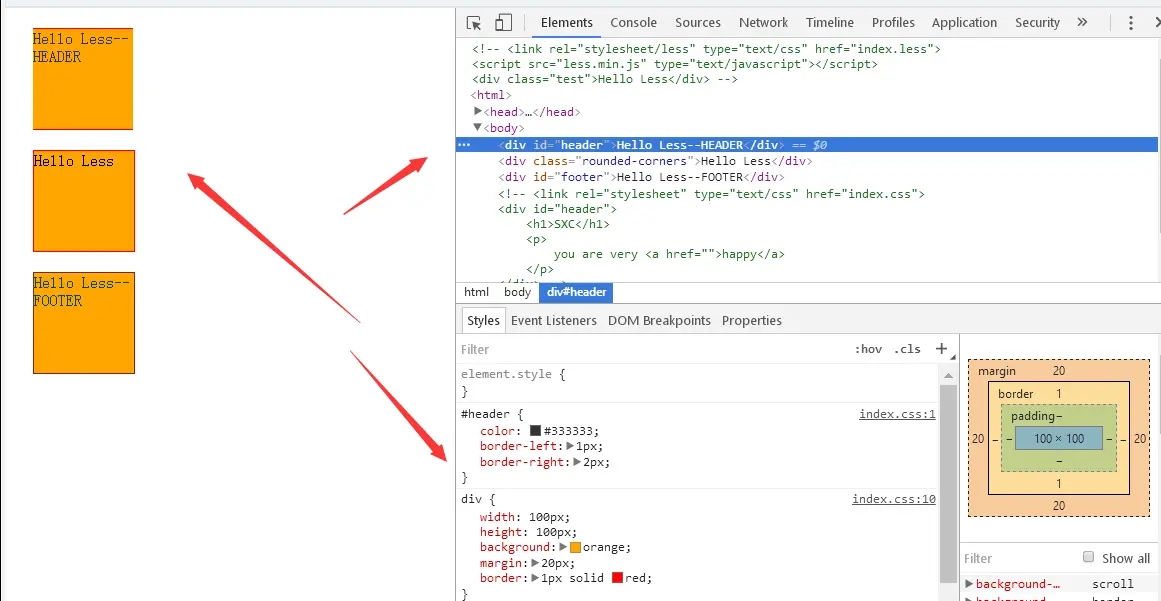The height and width of the screenshot is (601, 1161).
Task: Click the #header selector text
Action: click(x=484, y=414)
